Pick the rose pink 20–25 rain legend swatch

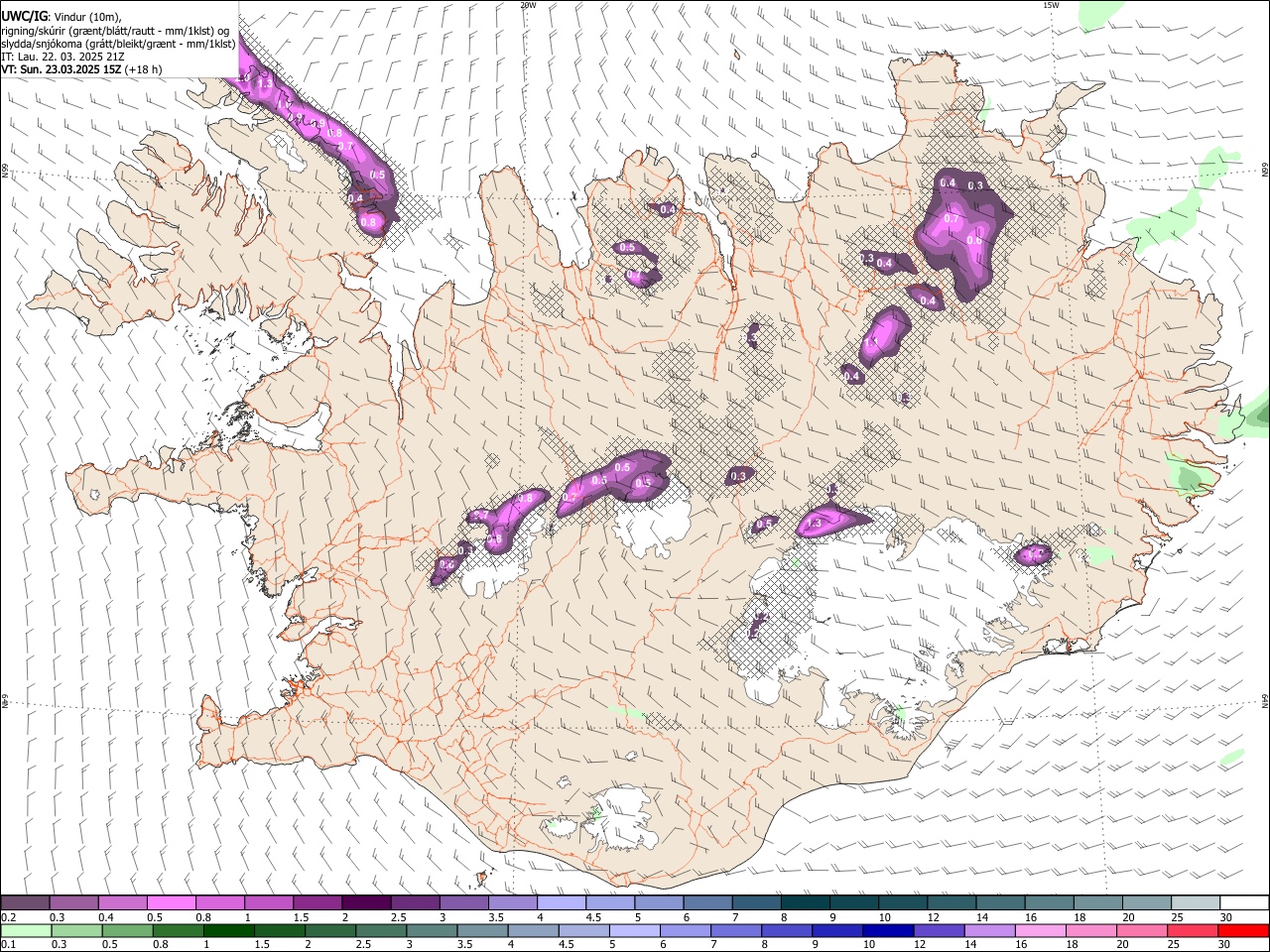pyautogui.click(x=1145, y=930)
